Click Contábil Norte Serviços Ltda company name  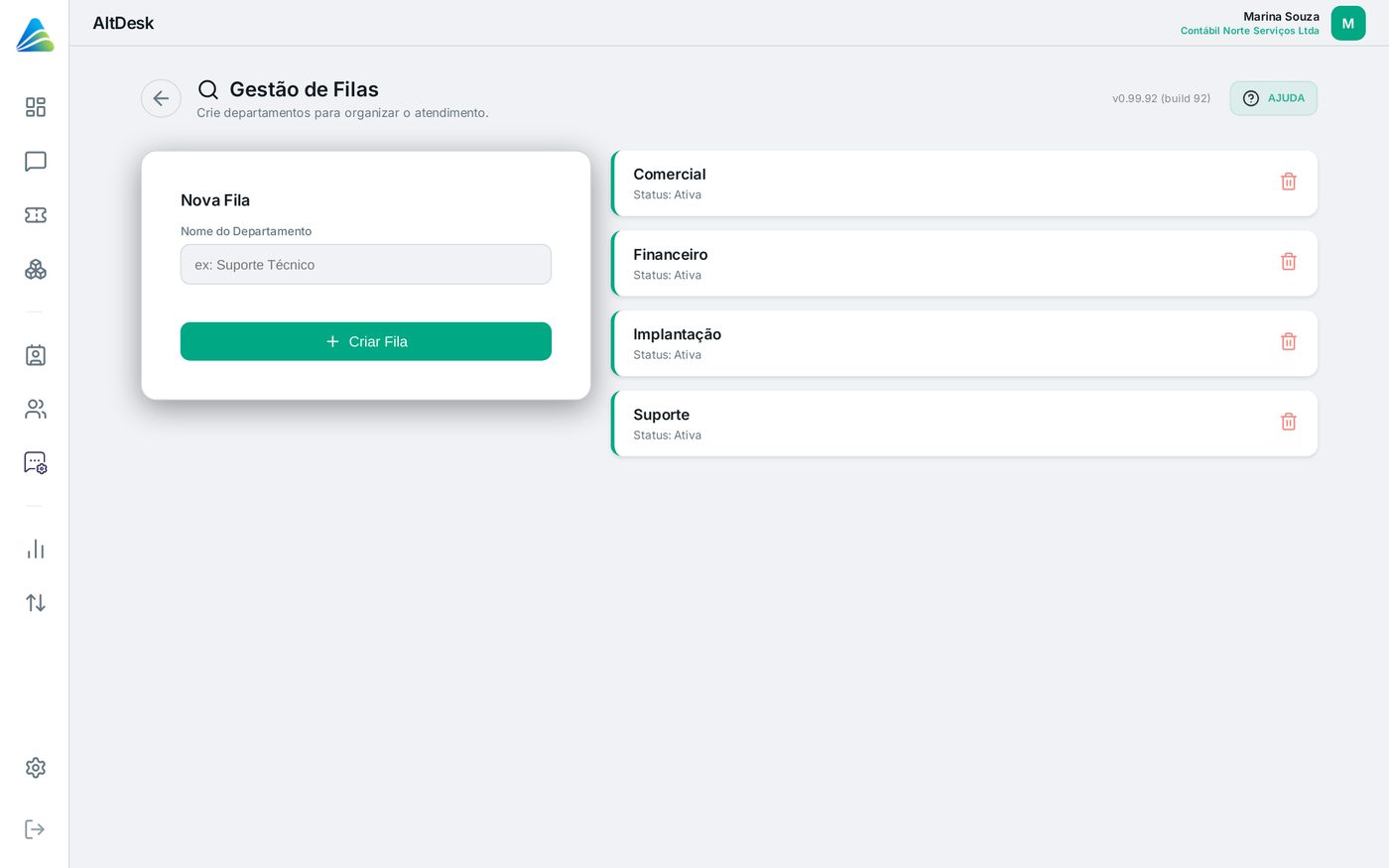[x=1250, y=31]
